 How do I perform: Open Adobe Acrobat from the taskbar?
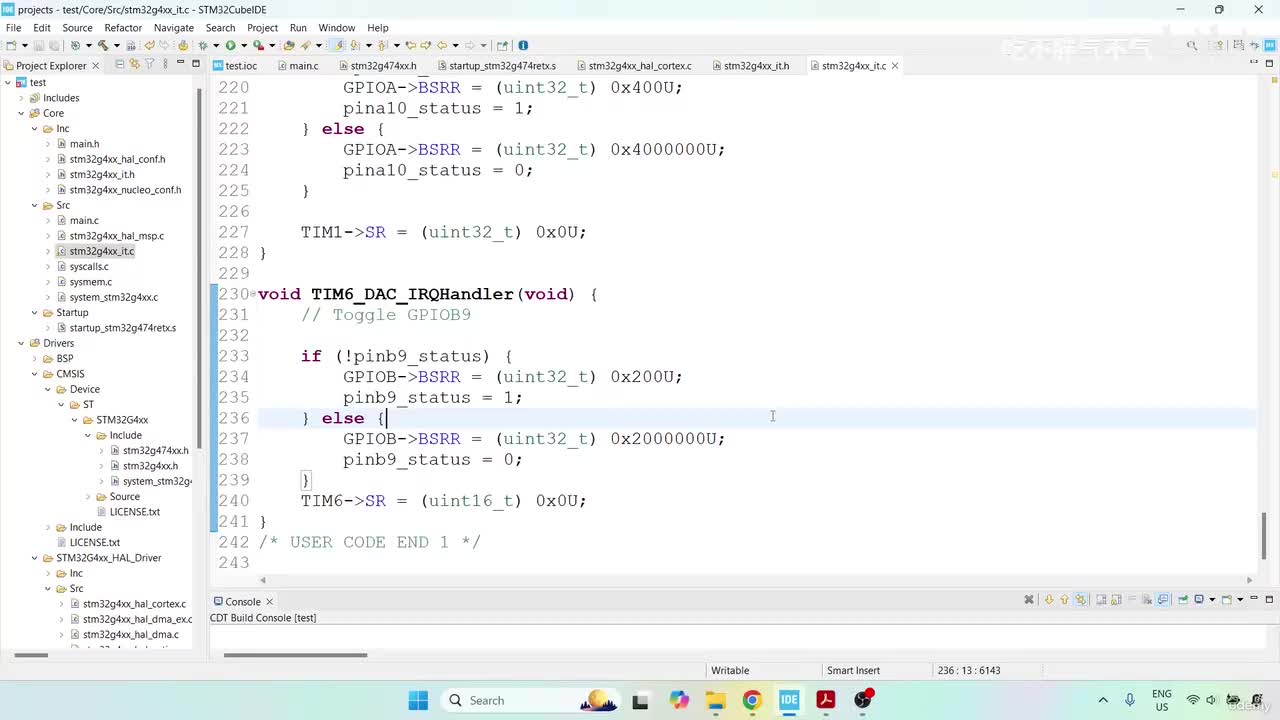(826, 700)
